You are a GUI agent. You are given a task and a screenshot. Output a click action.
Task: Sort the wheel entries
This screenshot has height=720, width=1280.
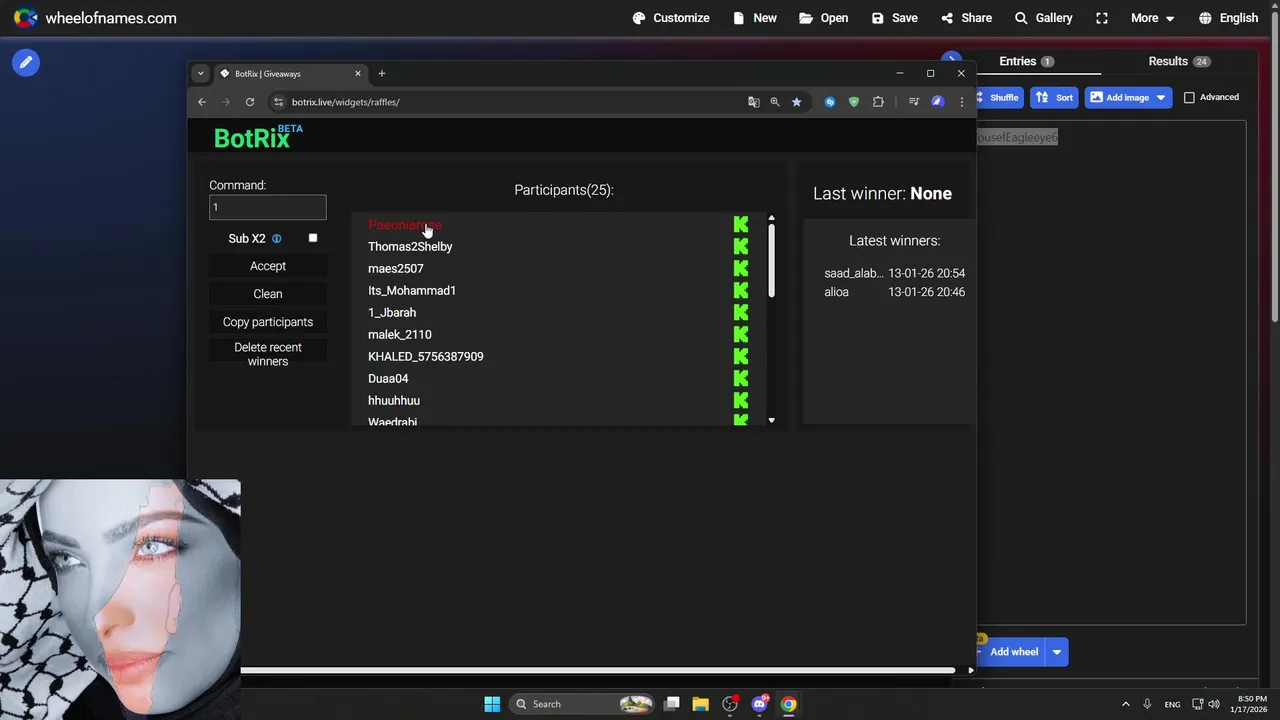point(1054,97)
